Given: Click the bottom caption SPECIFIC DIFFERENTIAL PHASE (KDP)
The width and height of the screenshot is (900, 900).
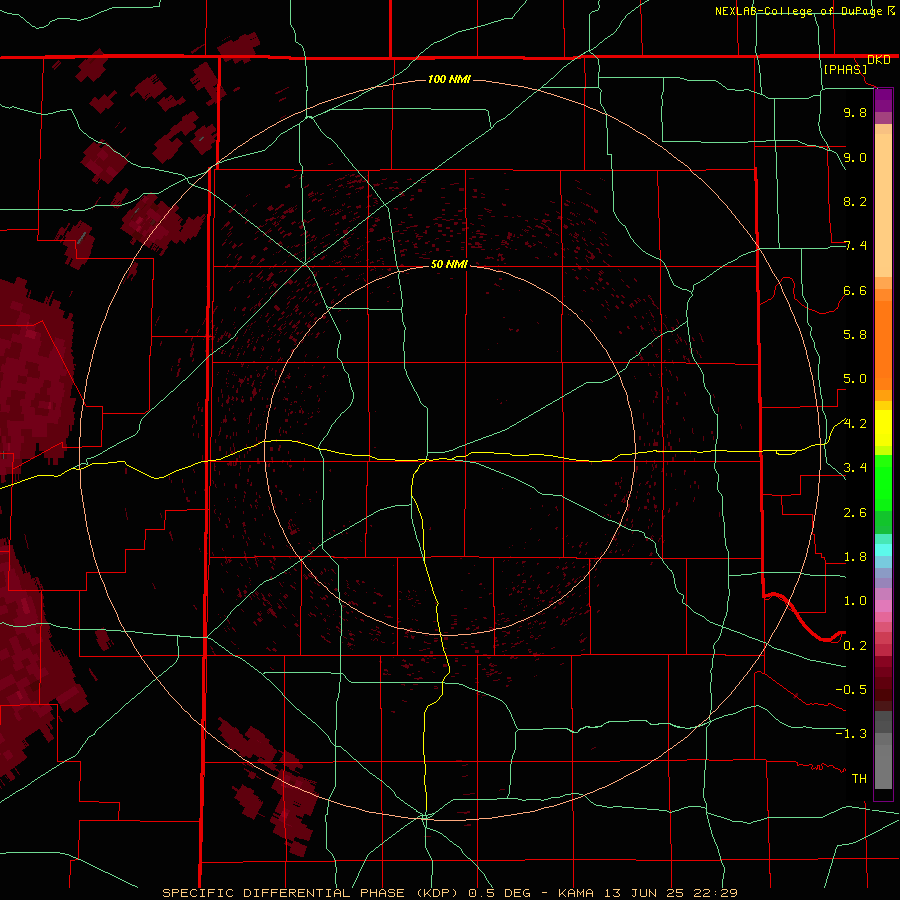Looking at the screenshot, I should [310, 893].
